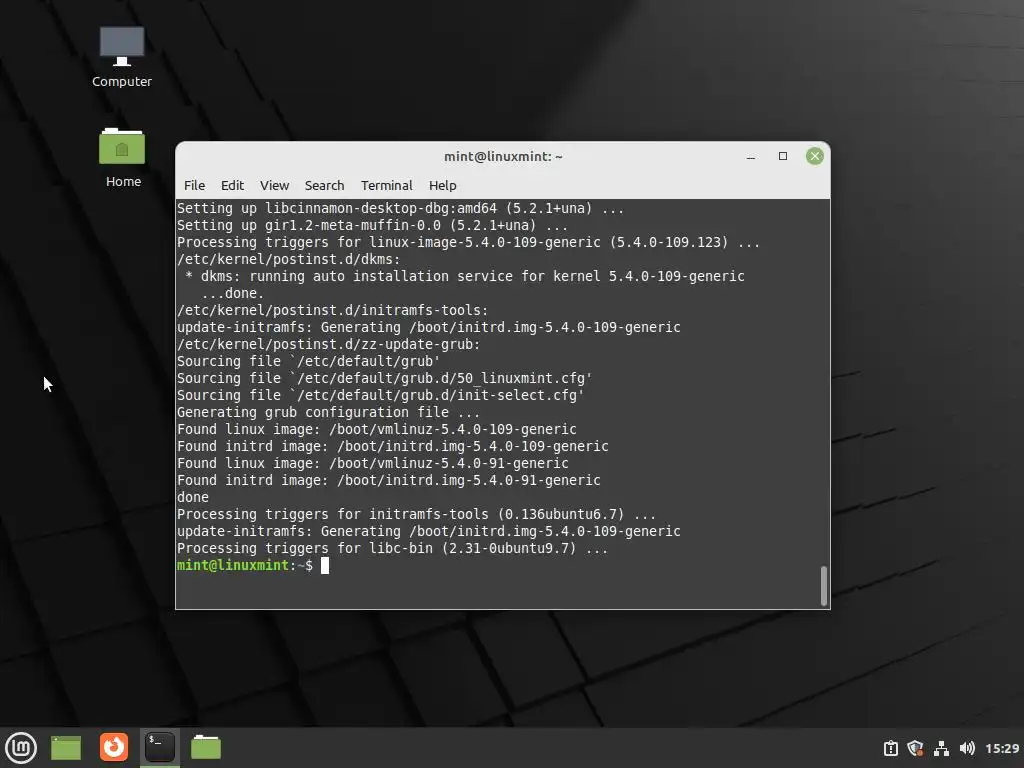Click the 'Generating grub configuration file ...' line
This screenshot has width=1024, height=768.
(x=328, y=413)
